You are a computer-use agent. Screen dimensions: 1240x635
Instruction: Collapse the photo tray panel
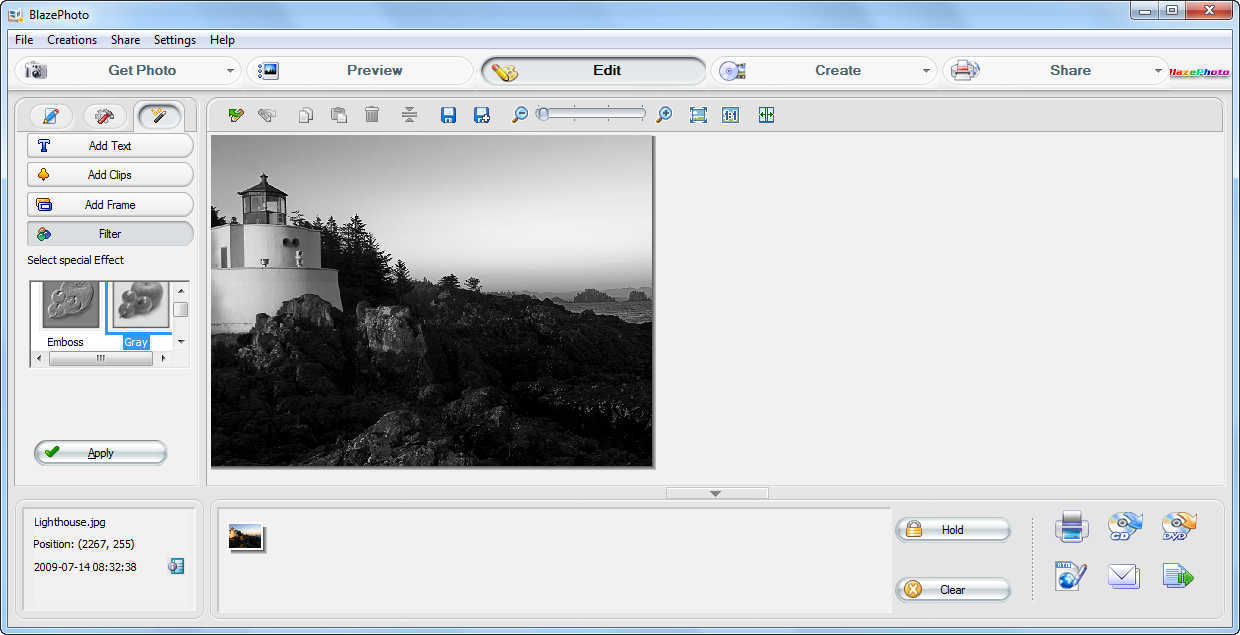[715, 492]
